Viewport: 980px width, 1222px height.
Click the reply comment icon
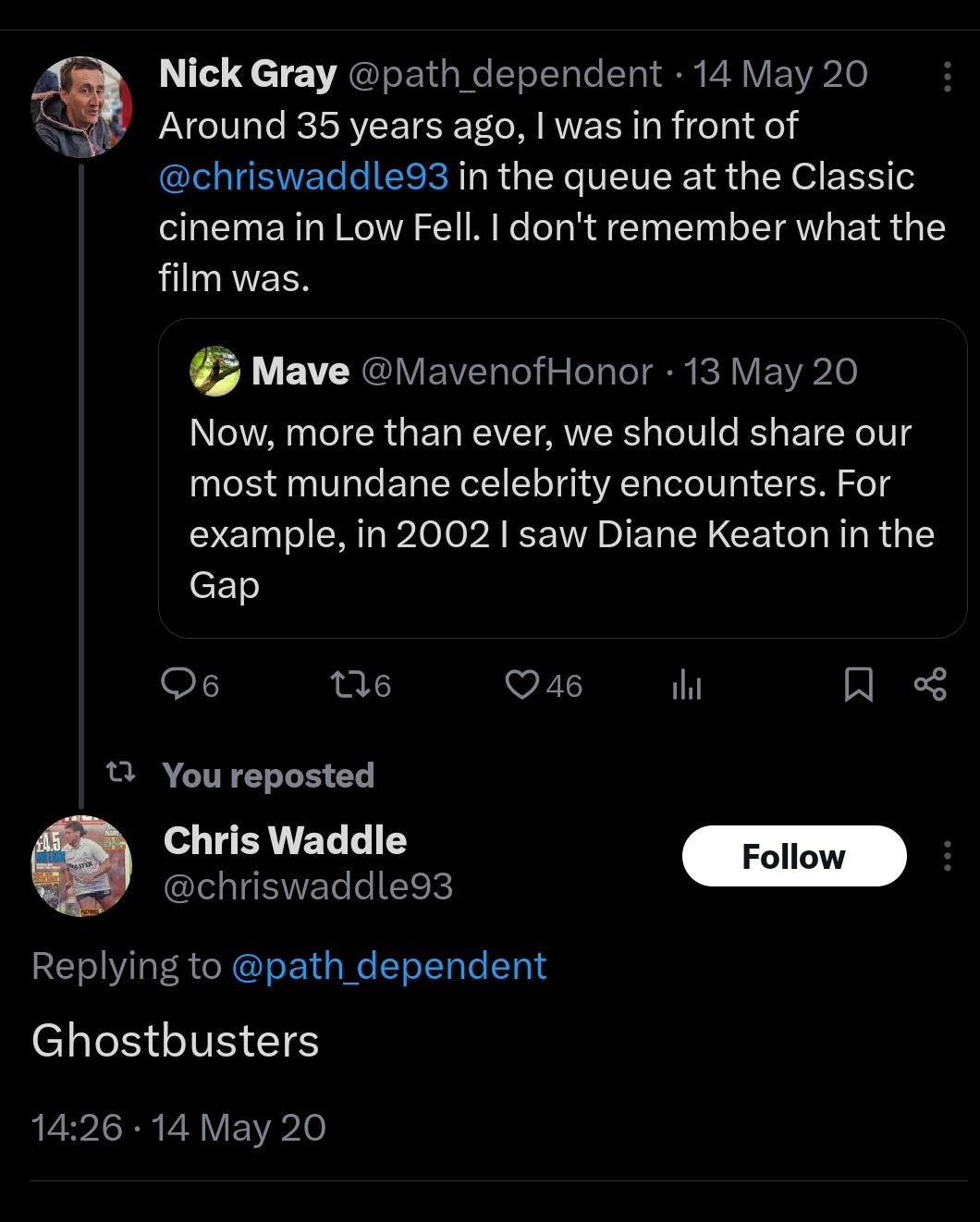pos(178,685)
